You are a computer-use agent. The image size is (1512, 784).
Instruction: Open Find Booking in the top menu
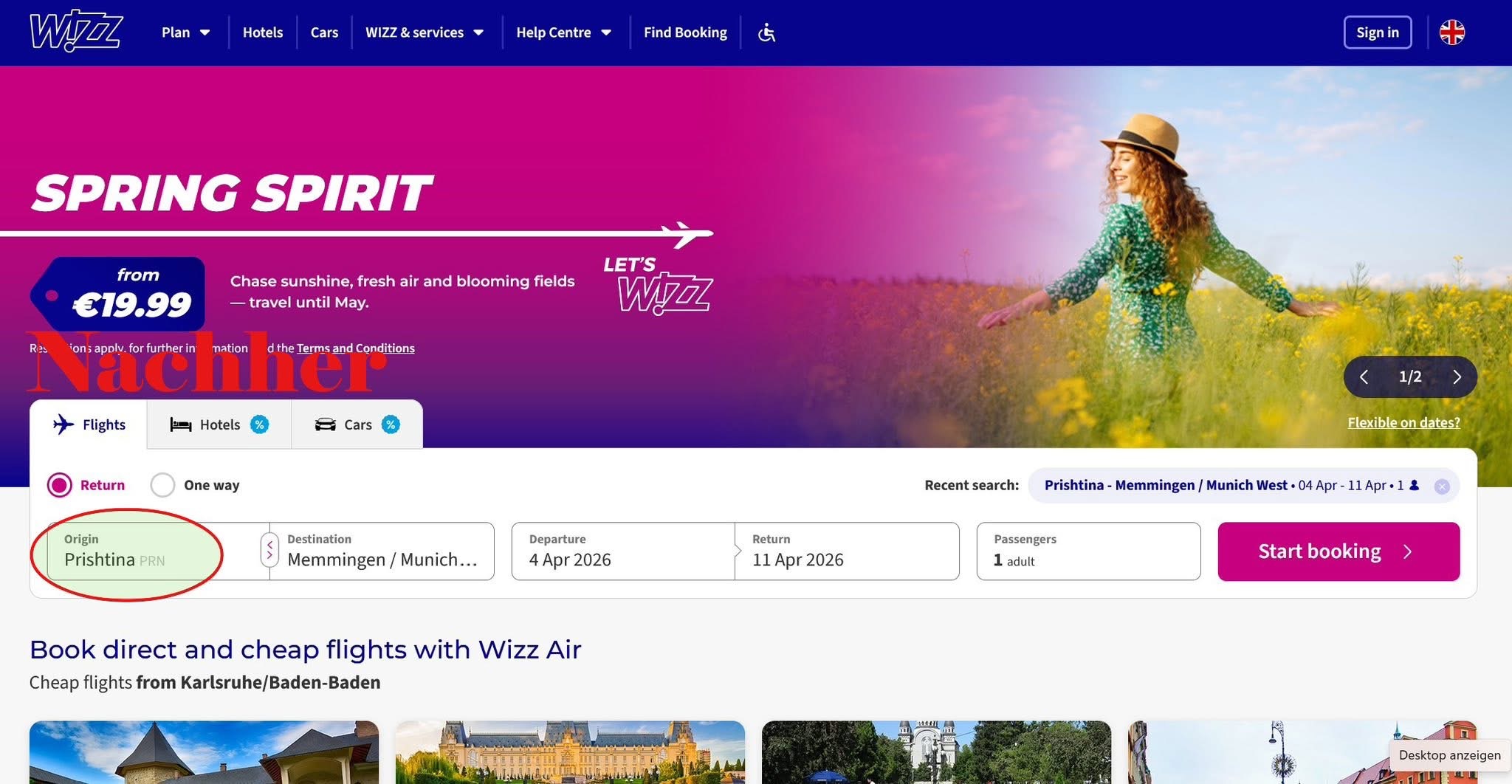(x=684, y=32)
